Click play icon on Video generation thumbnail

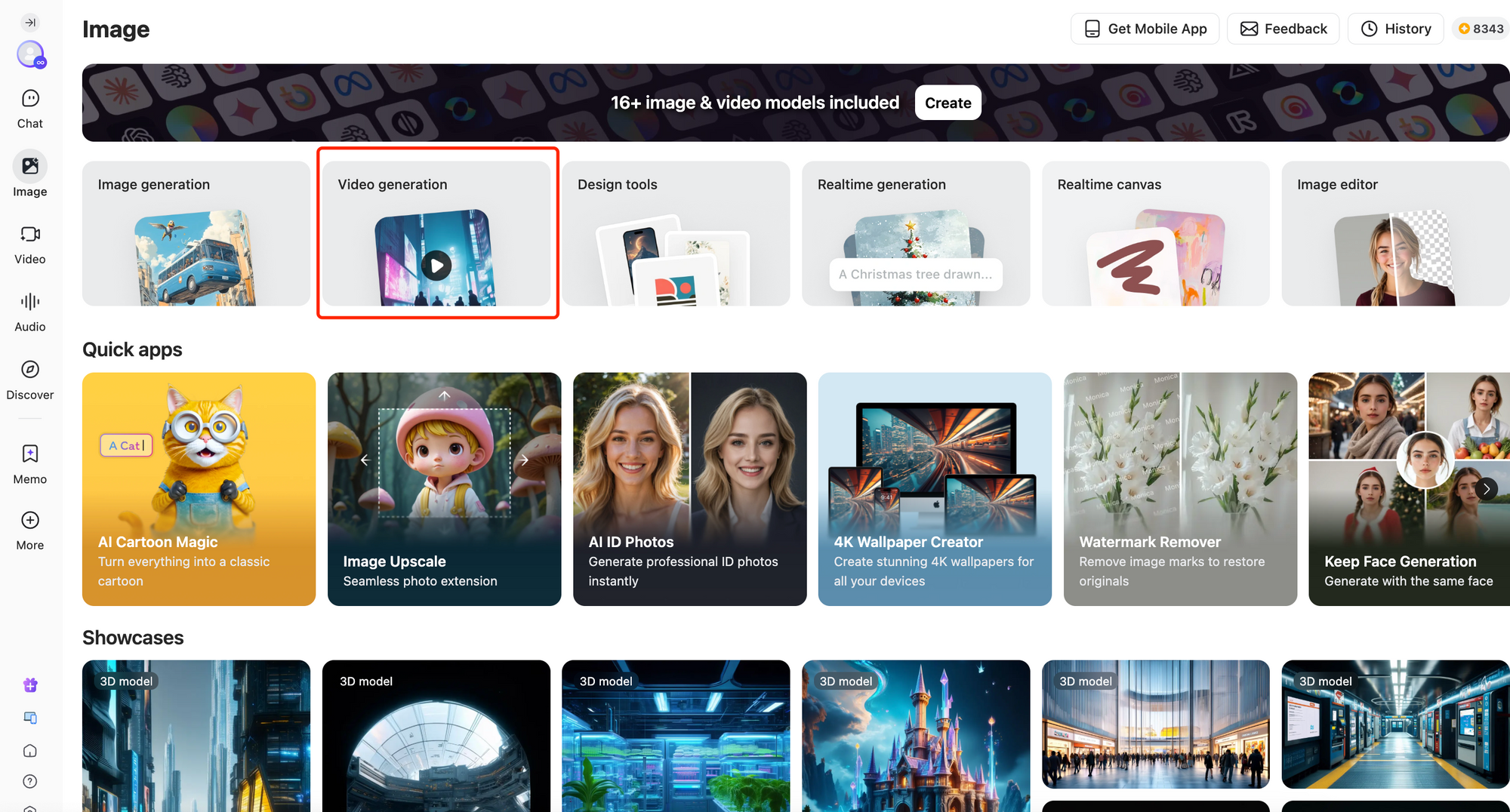(436, 266)
